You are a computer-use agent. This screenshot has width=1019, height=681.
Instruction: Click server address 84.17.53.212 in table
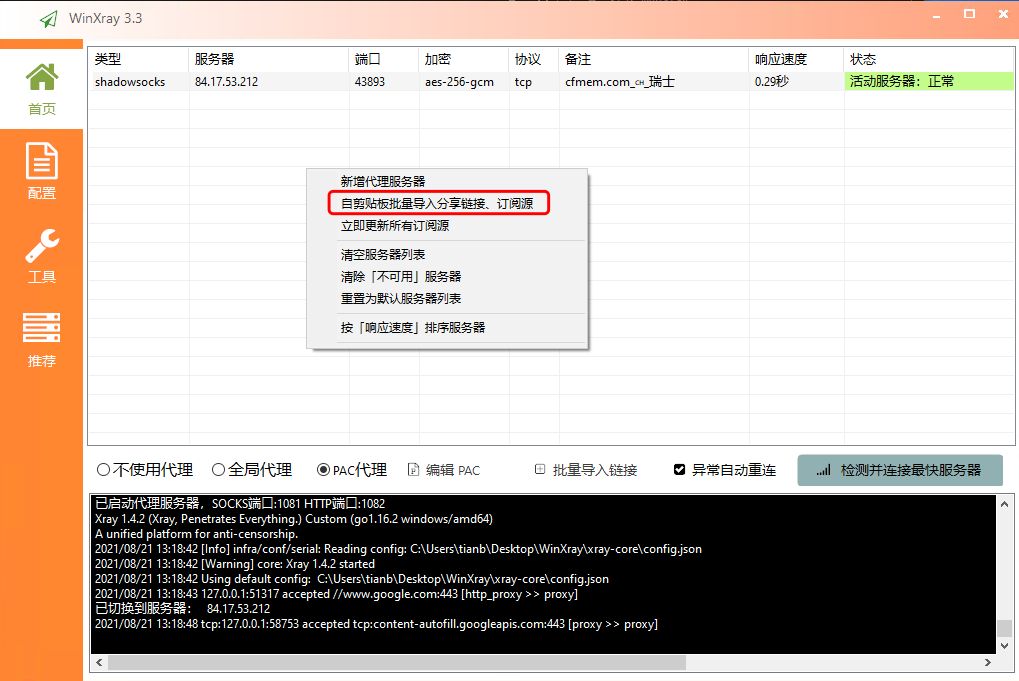click(x=226, y=82)
